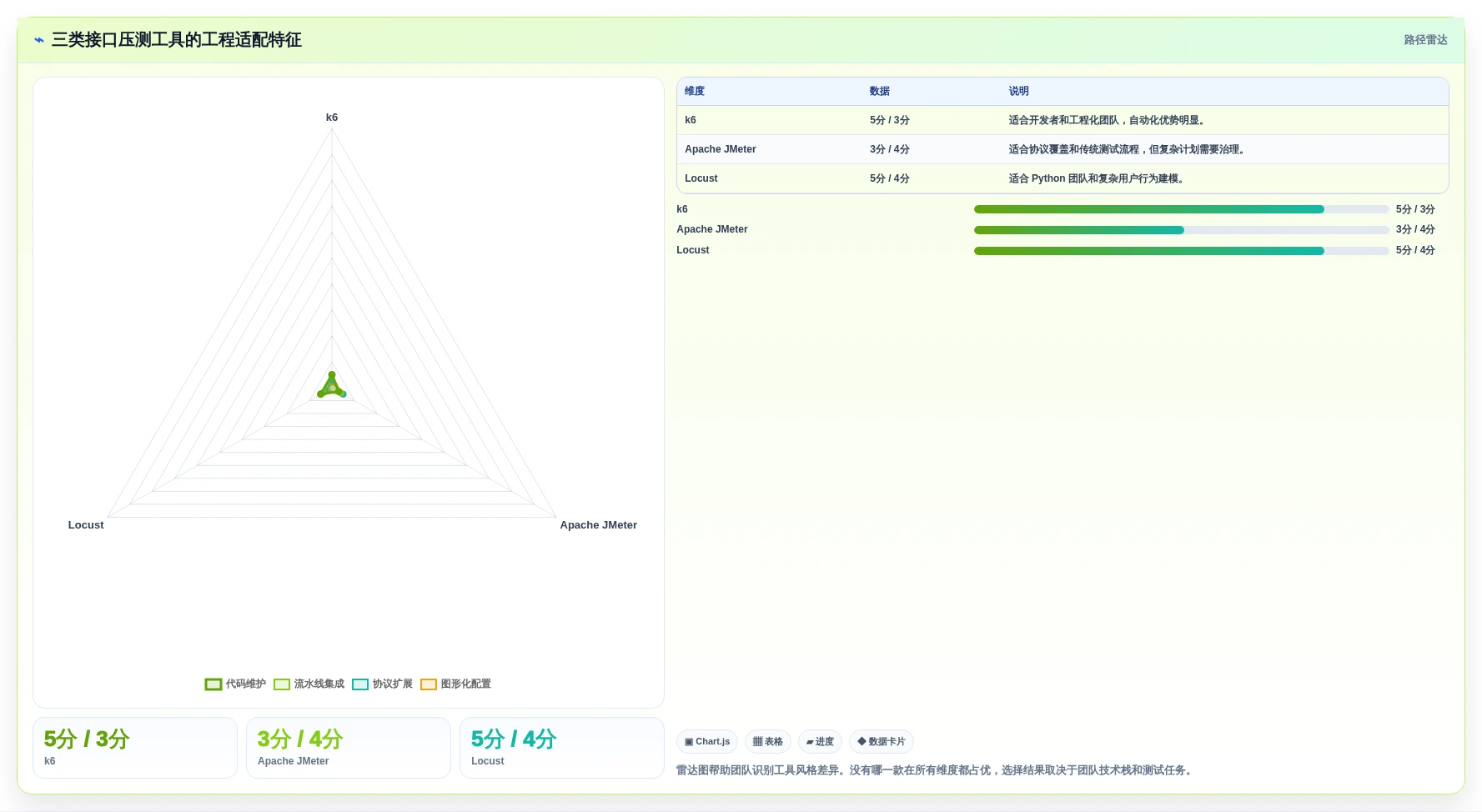Click the Locust progress row label

point(693,250)
